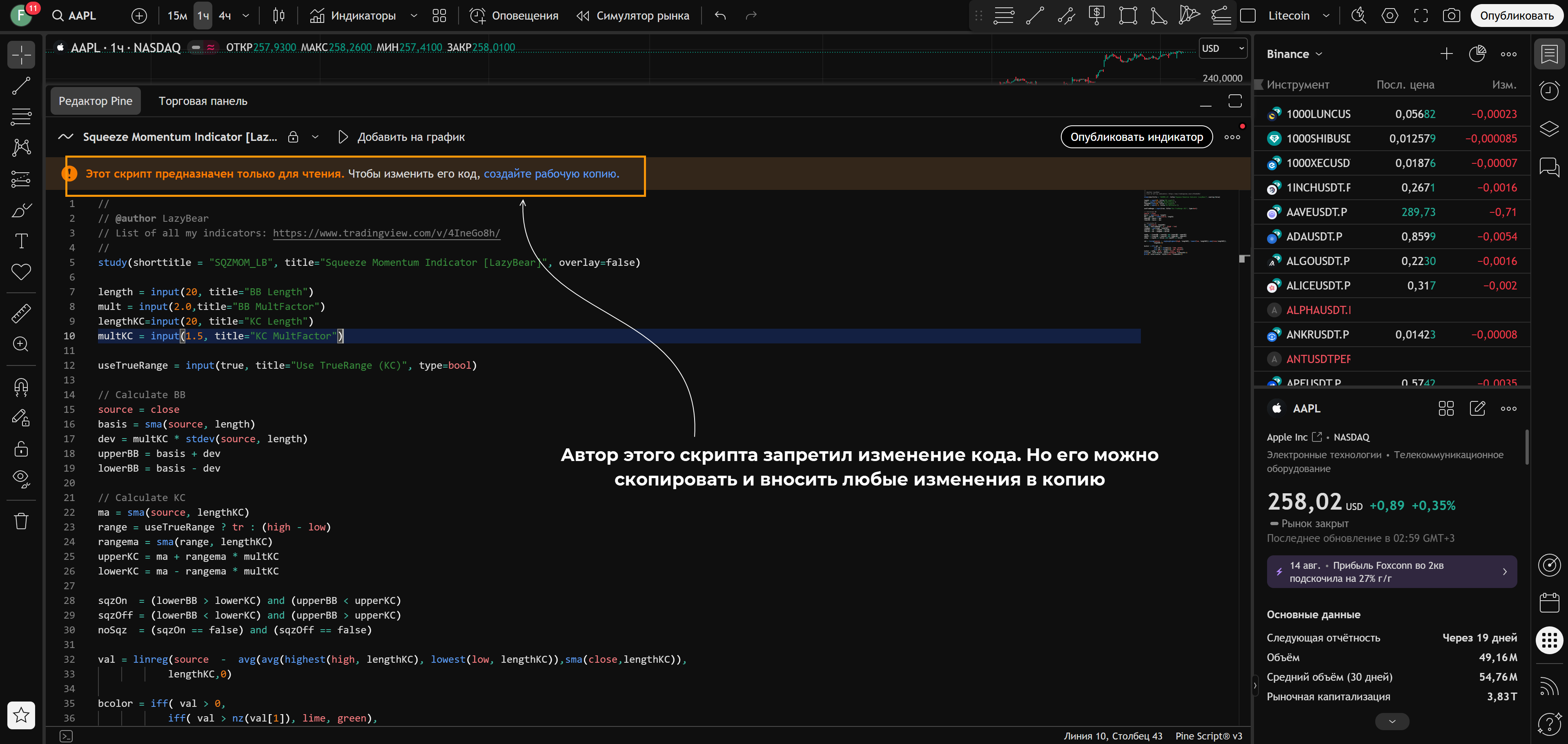Click the trash icon to remove drawings

(21, 521)
